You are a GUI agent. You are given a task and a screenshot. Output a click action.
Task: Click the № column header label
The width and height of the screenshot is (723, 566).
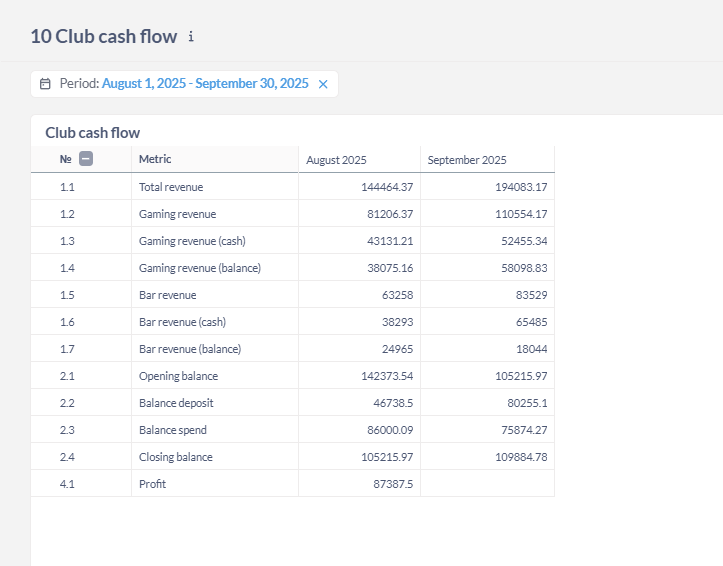coord(65,159)
